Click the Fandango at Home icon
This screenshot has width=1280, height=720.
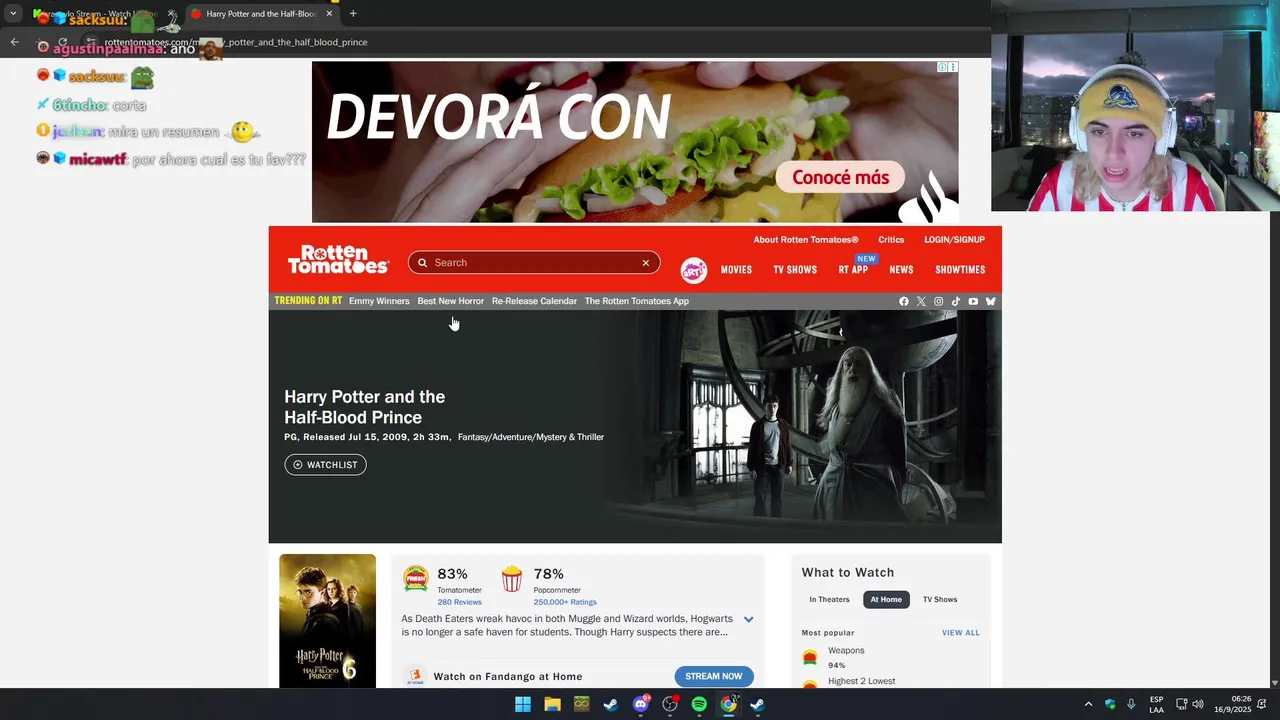415,677
